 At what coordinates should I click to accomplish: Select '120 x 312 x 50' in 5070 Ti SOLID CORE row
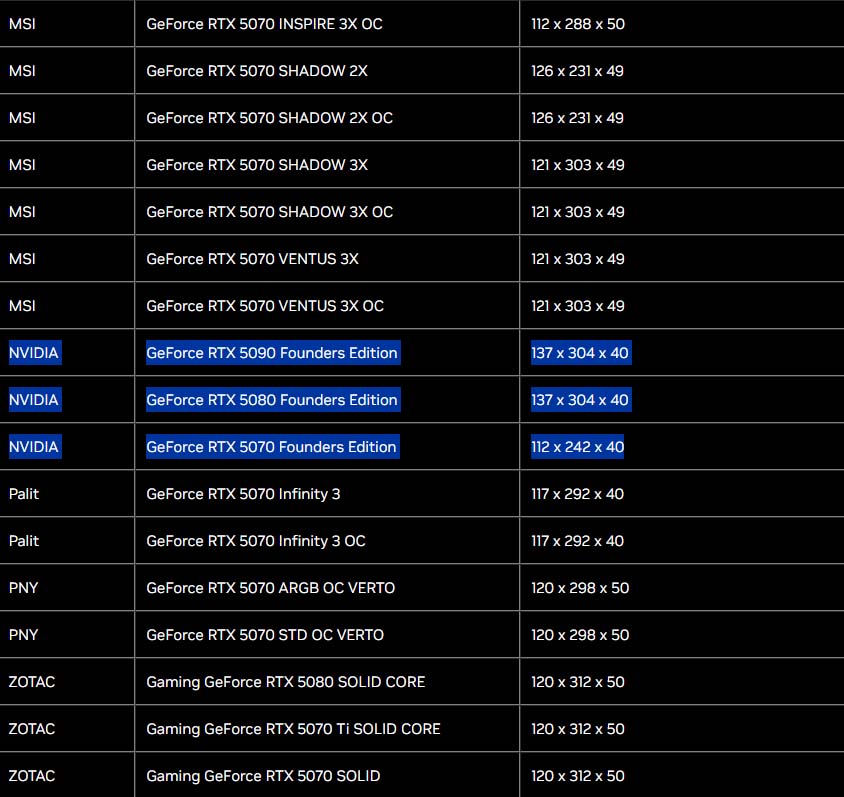coord(578,729)
